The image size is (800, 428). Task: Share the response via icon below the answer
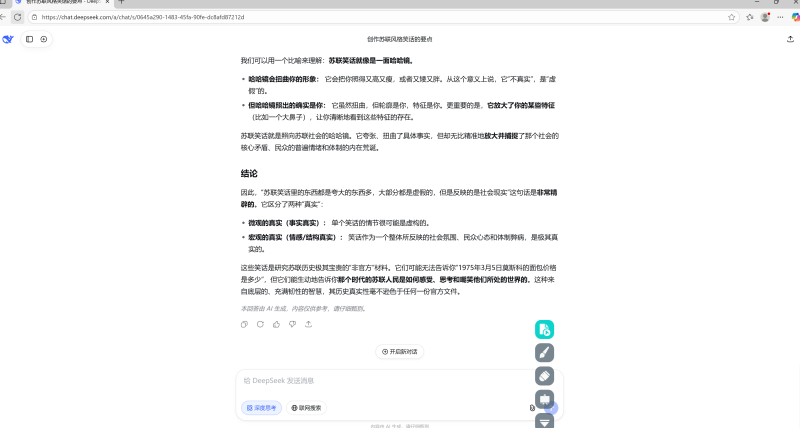309,324
